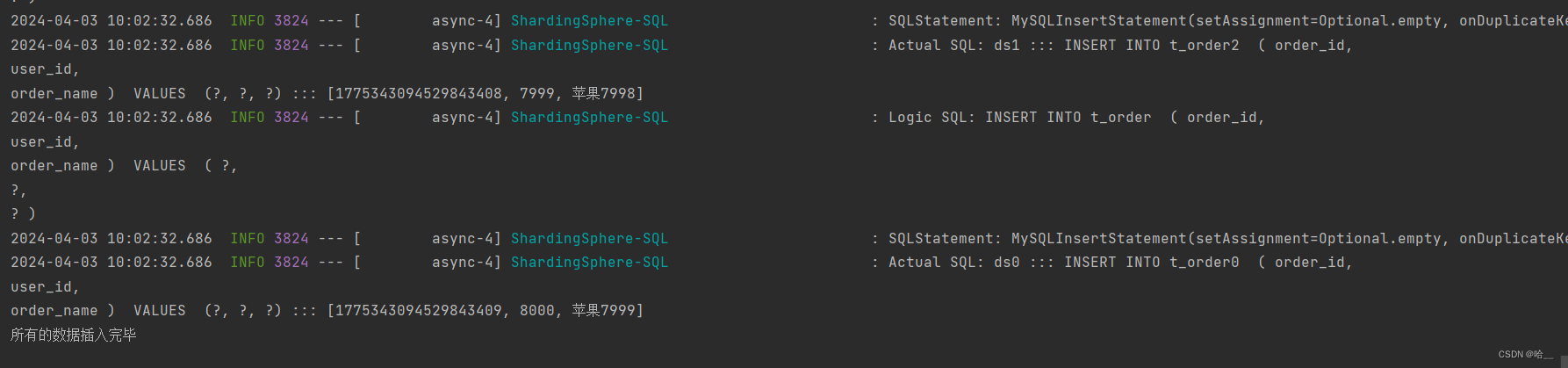The width and height of the screenshot is (1568, 368).
Task: Click the first '3824' process id
Action: click(x=291, y=20)
